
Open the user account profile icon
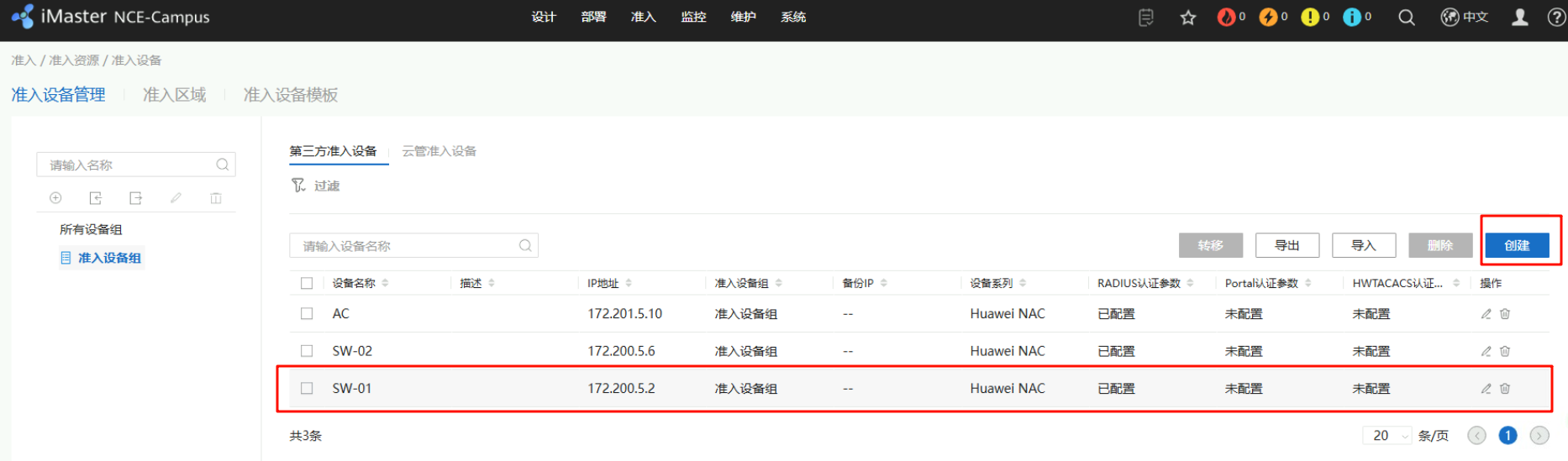(x=1519, y=18)
